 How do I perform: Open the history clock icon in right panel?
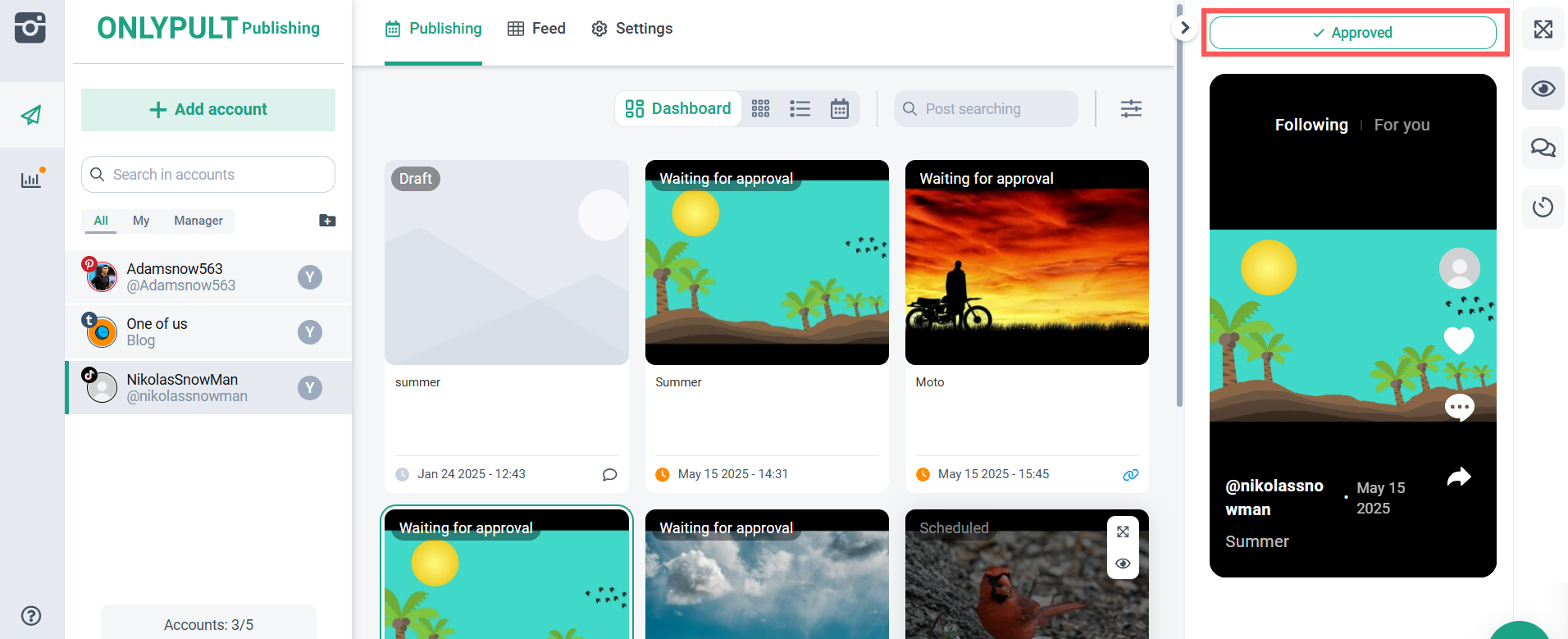(1543, 207)
